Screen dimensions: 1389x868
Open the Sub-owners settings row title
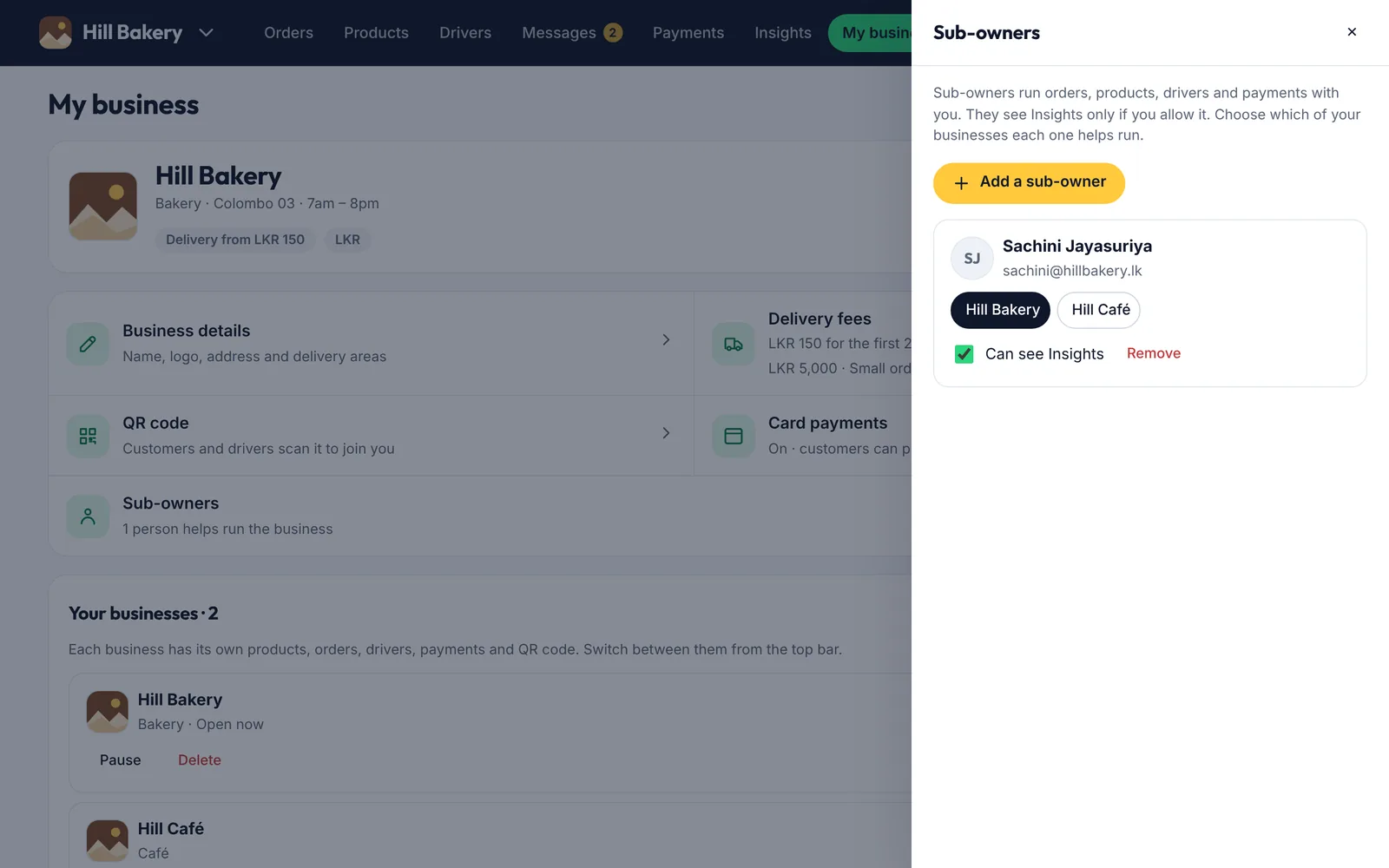pos(171,503)
